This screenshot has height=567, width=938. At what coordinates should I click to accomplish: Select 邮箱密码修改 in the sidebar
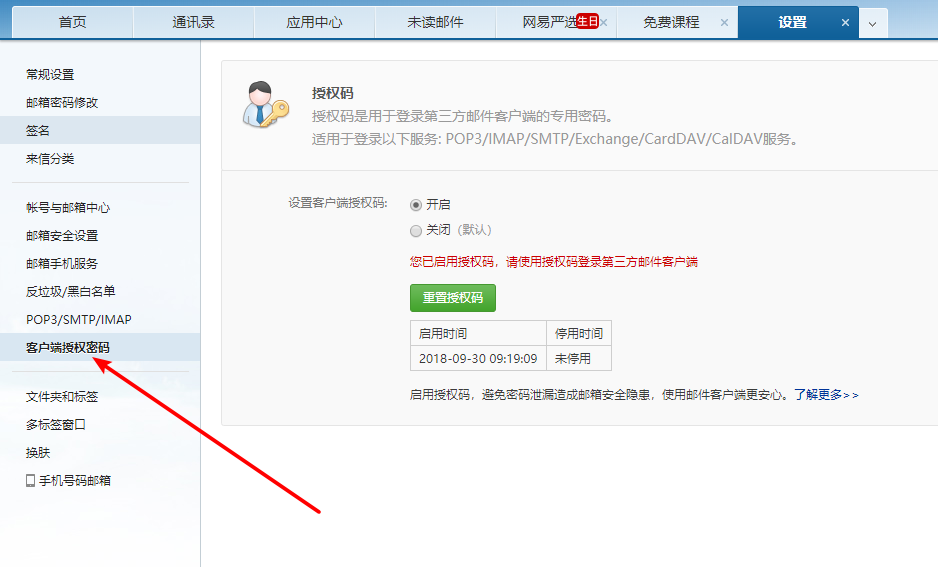pos(62,102)
